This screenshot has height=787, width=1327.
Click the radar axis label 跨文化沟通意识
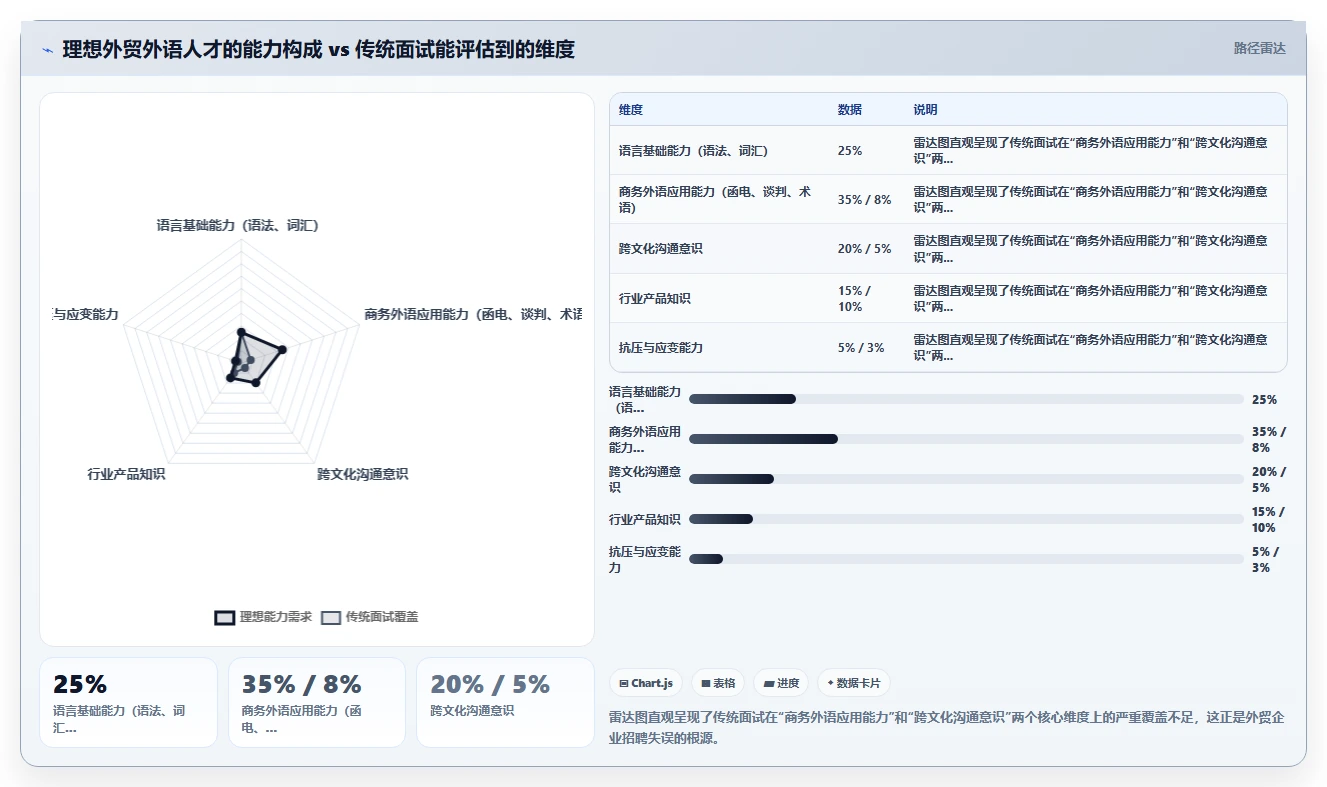pos(362,474)
